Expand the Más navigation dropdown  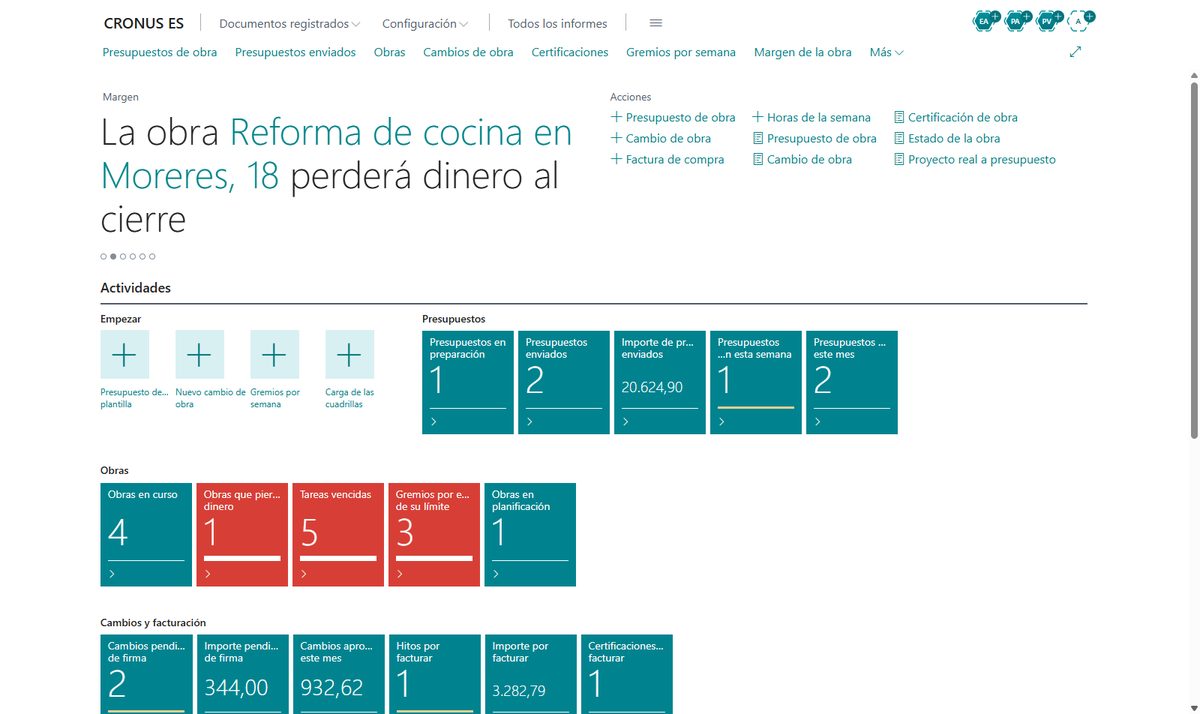pyautogui.click(x=887, y=52)
